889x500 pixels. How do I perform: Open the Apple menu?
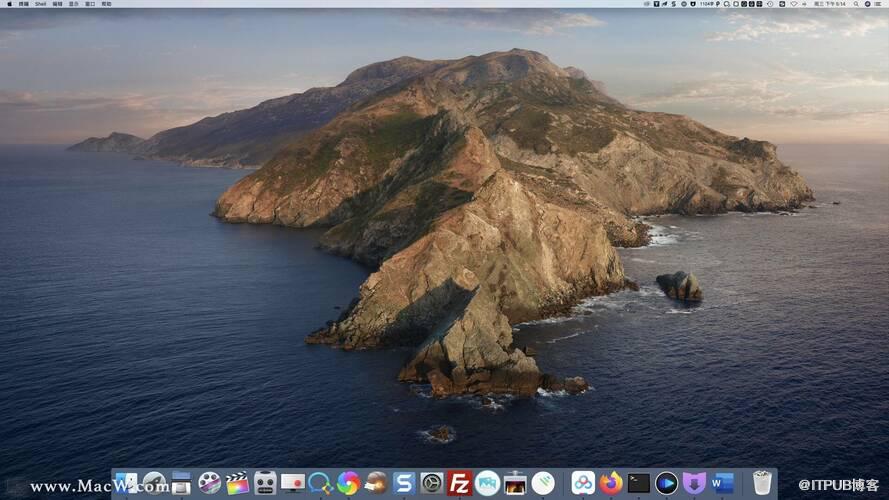tap(8, 4)
